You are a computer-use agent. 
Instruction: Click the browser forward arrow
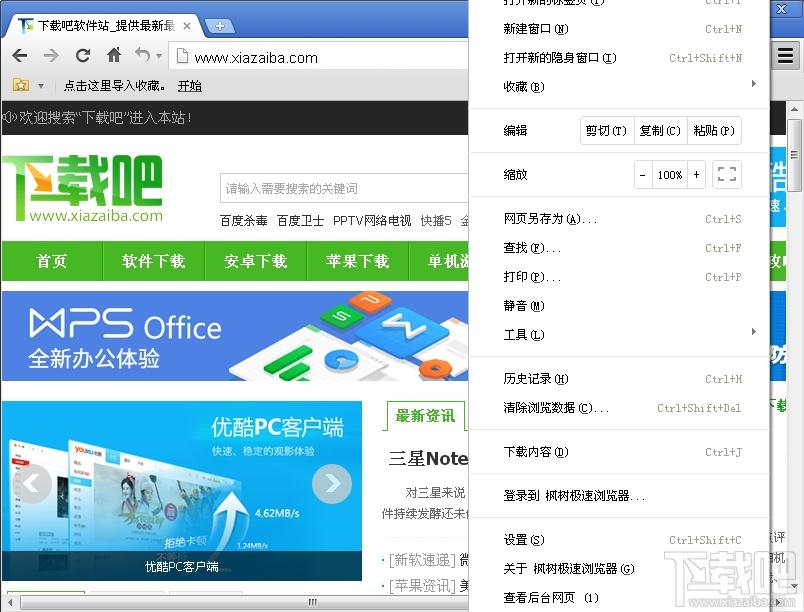point(51,55)
